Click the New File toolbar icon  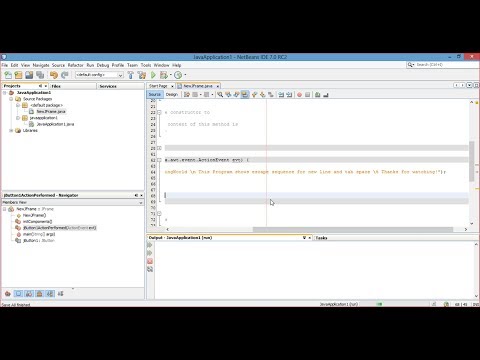pyautogui.click(x=8, y=75)
